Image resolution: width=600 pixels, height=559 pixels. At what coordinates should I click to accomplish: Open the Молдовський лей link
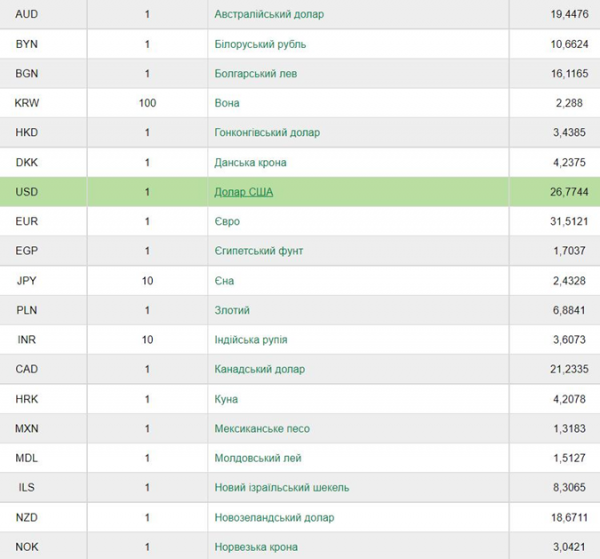(x=258, y=458)
